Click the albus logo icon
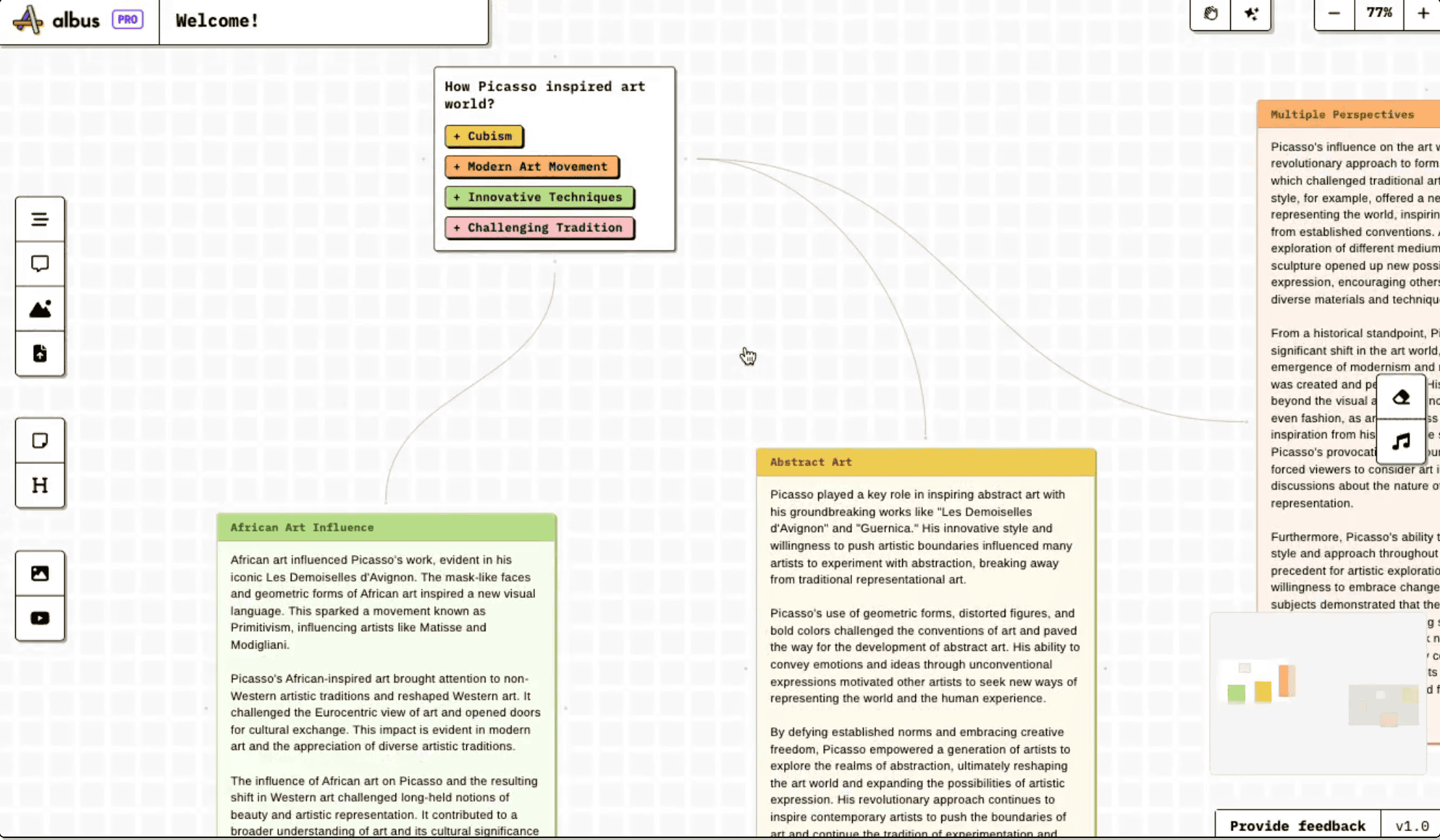Screen dimensions: 1440x840 (x=28, y=19)
